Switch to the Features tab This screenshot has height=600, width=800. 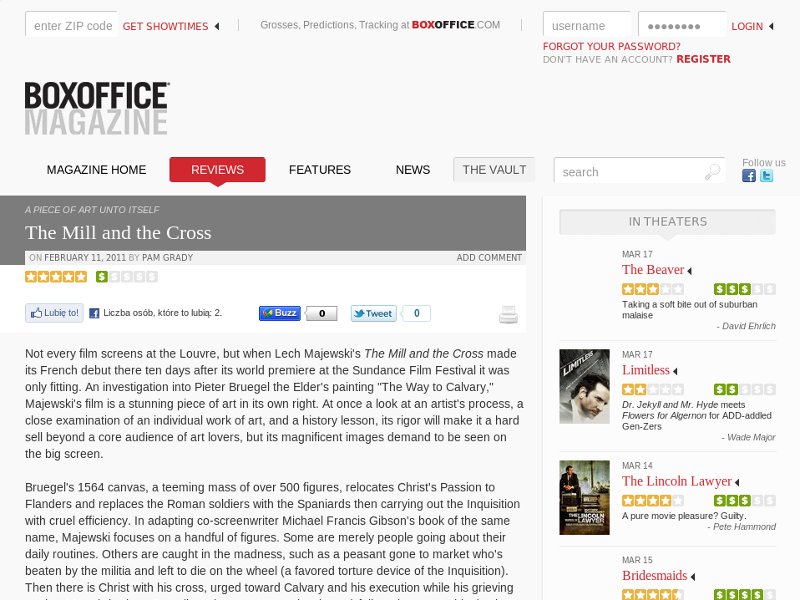(x=320, y=170)
